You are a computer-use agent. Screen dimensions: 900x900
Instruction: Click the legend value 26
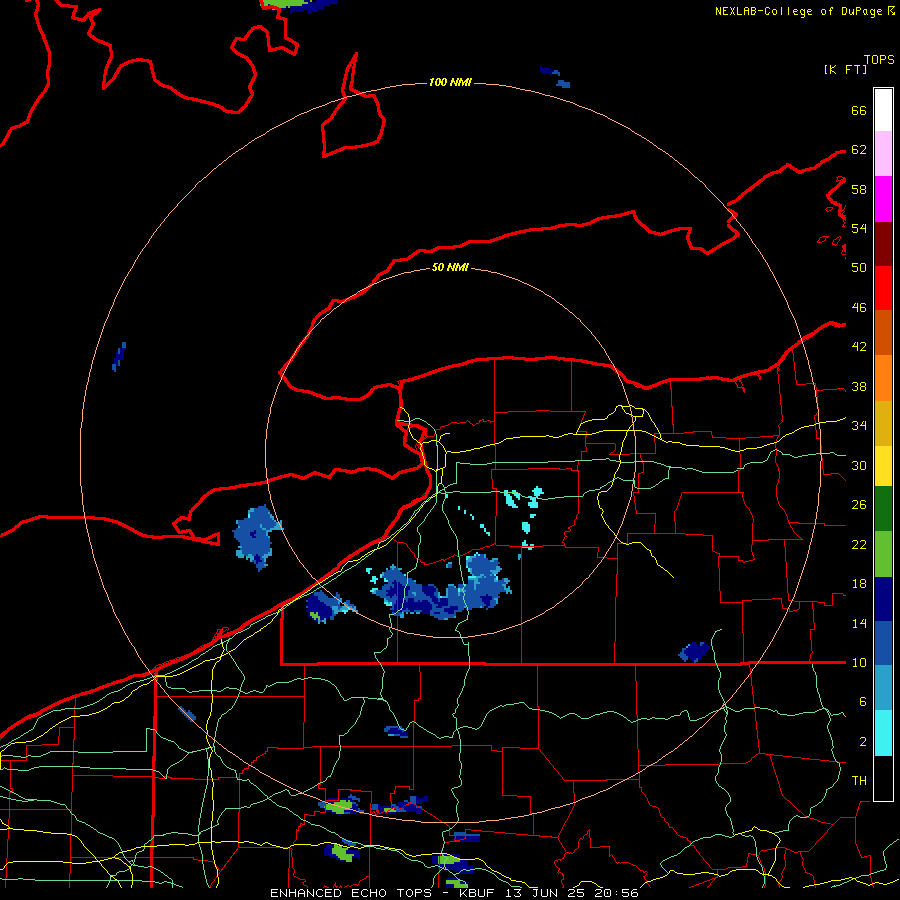click(x=859, y=505)
